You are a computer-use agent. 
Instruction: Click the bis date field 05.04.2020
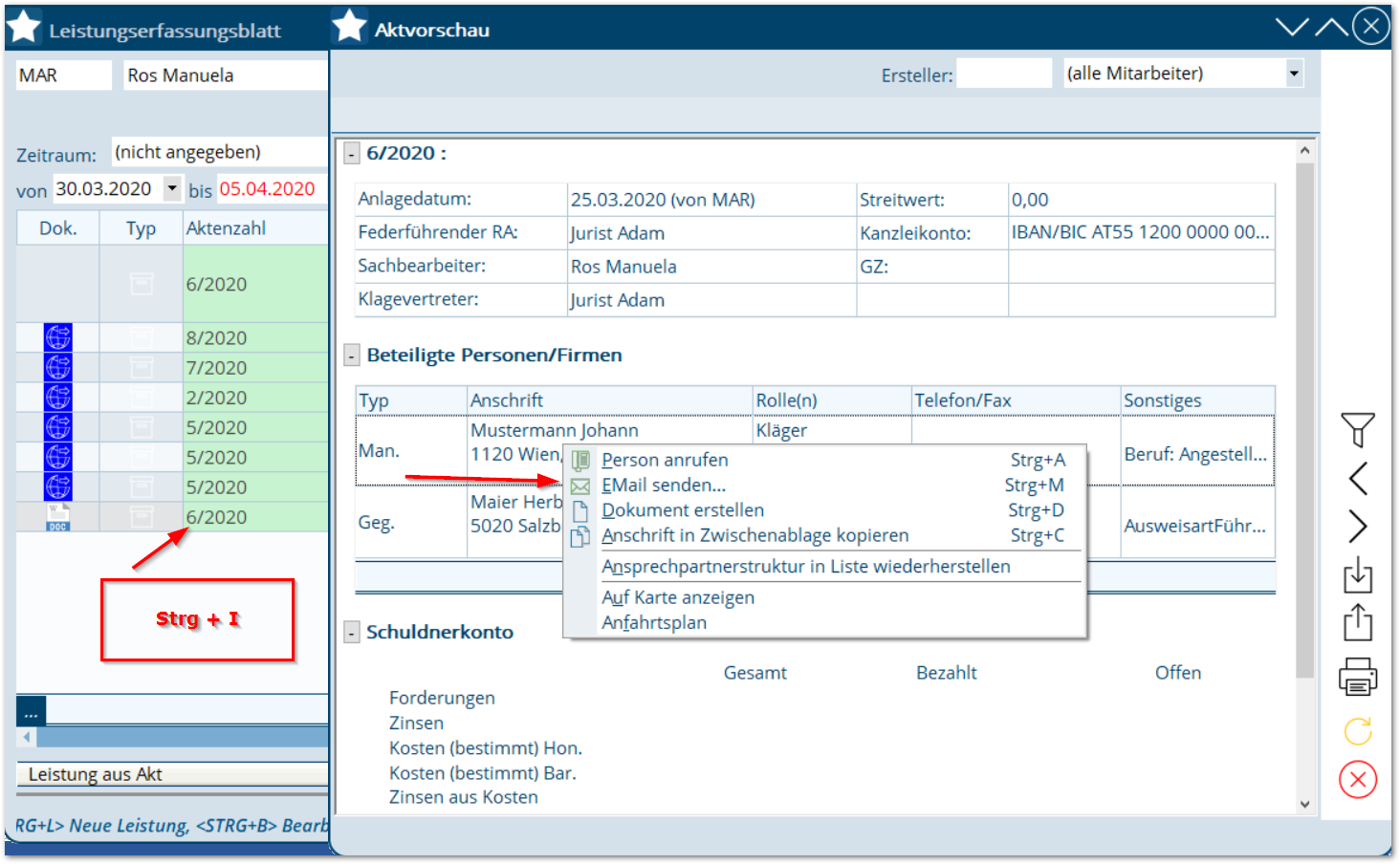pyautogui.click(x=272, y=189)
